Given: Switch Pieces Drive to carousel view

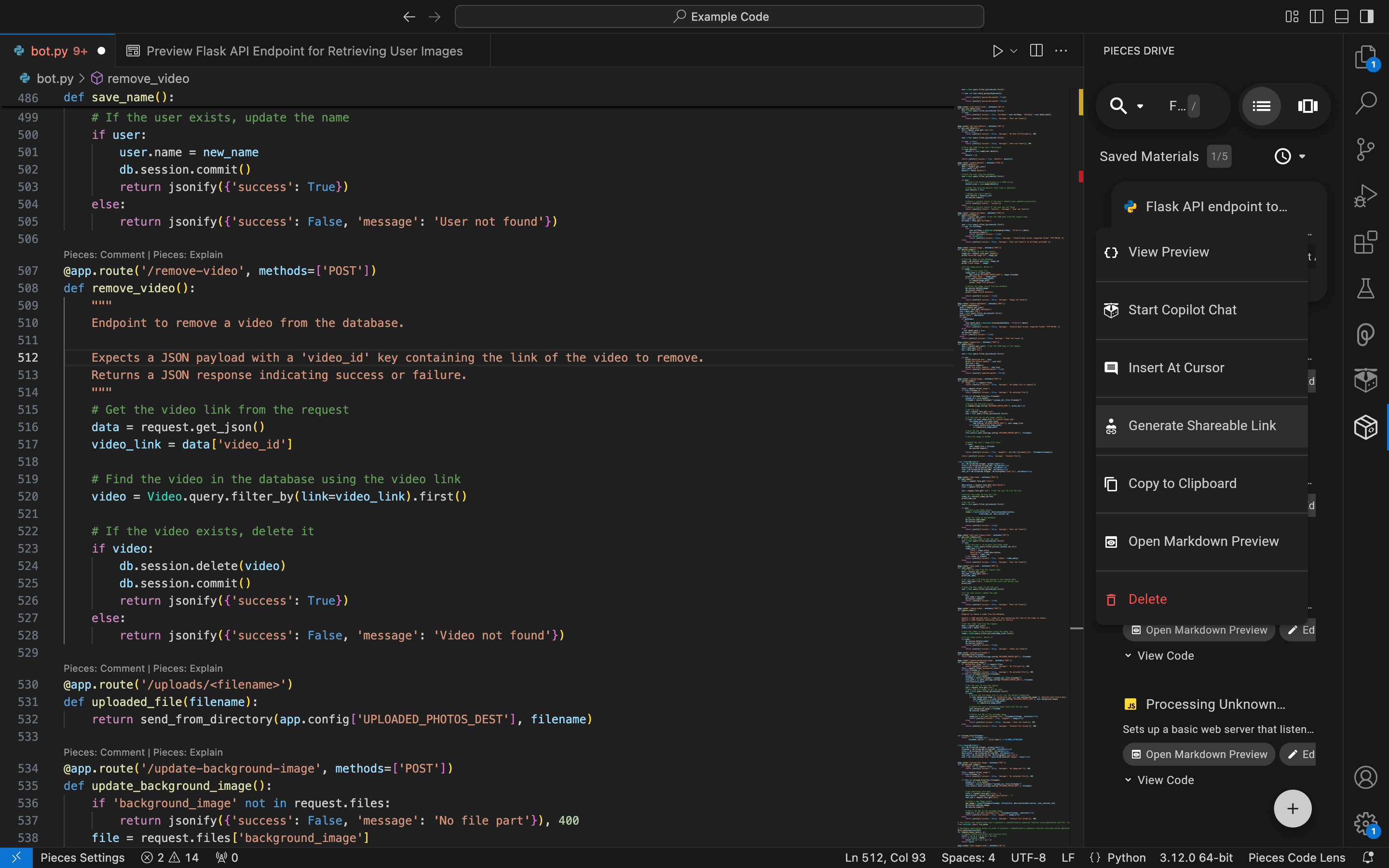Looking at the screenshot, I should point(1307,106).
